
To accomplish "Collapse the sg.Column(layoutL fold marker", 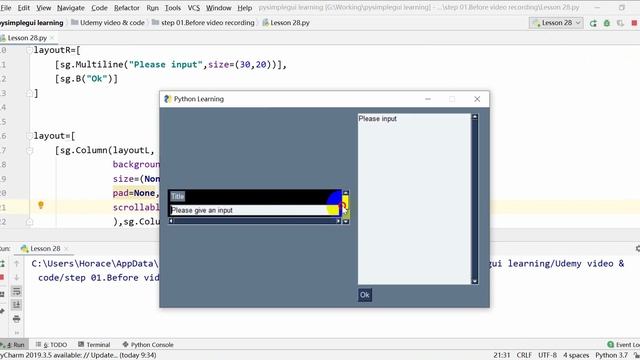I will point(29,151).
